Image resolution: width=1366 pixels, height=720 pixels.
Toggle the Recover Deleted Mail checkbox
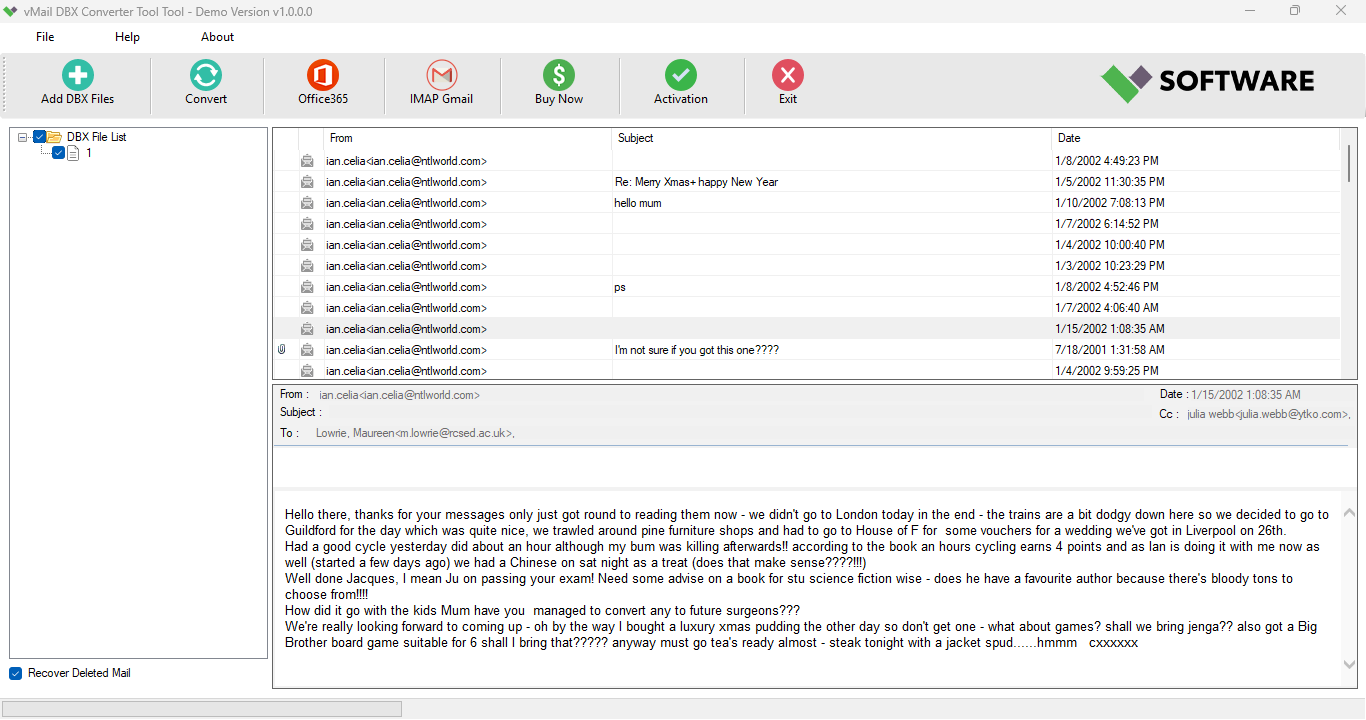click(16, 673)
